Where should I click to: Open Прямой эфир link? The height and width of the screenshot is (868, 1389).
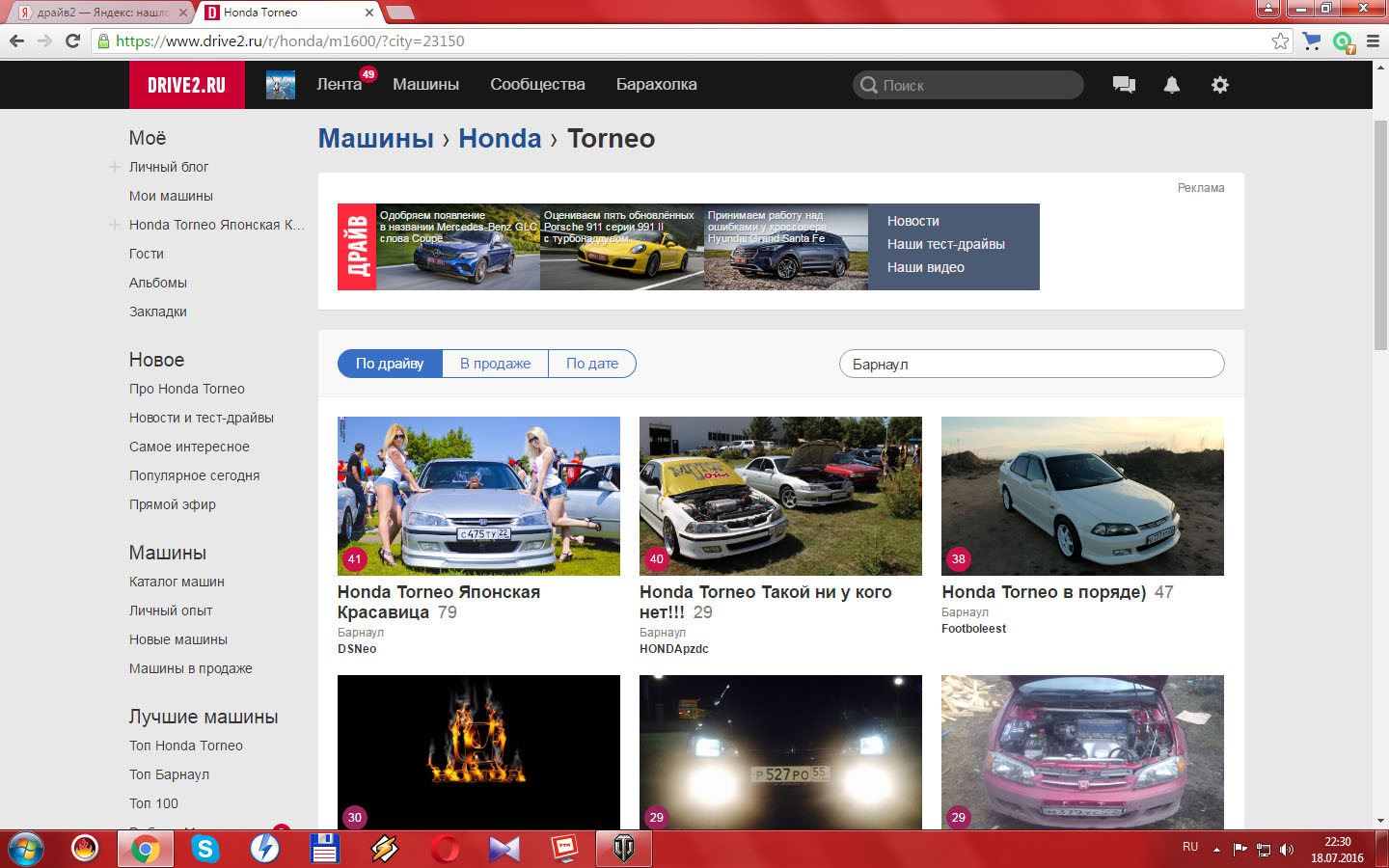[173, 504]
